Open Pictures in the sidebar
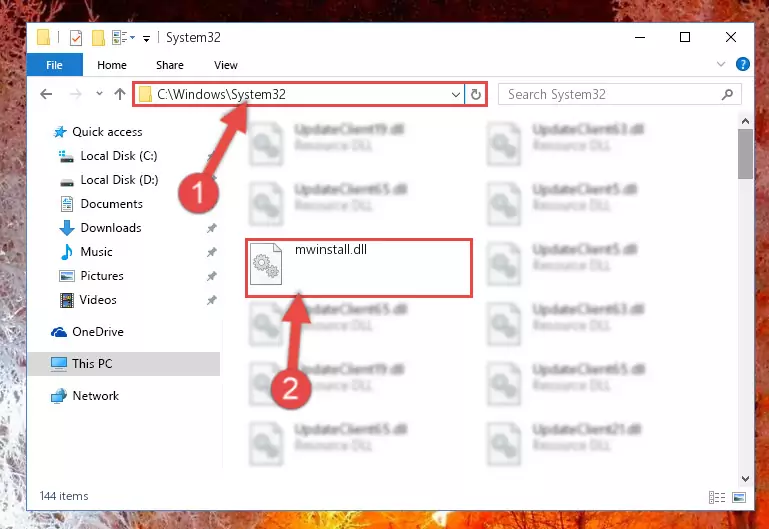This screenshot has width=769, height=529. pos(102,276)
